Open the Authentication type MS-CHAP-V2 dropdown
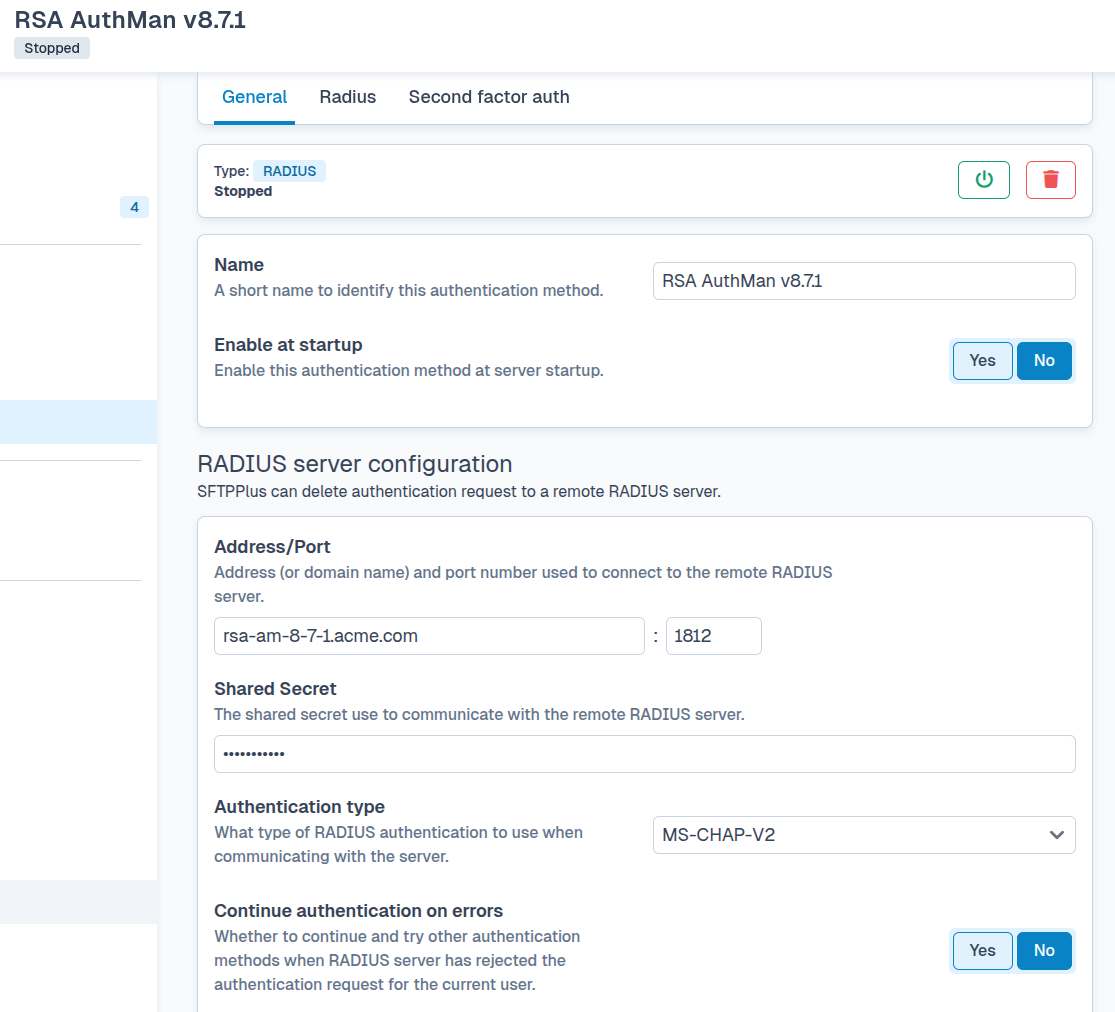Viewport: 1115px width, 1012px height. (x=864, y=835)
